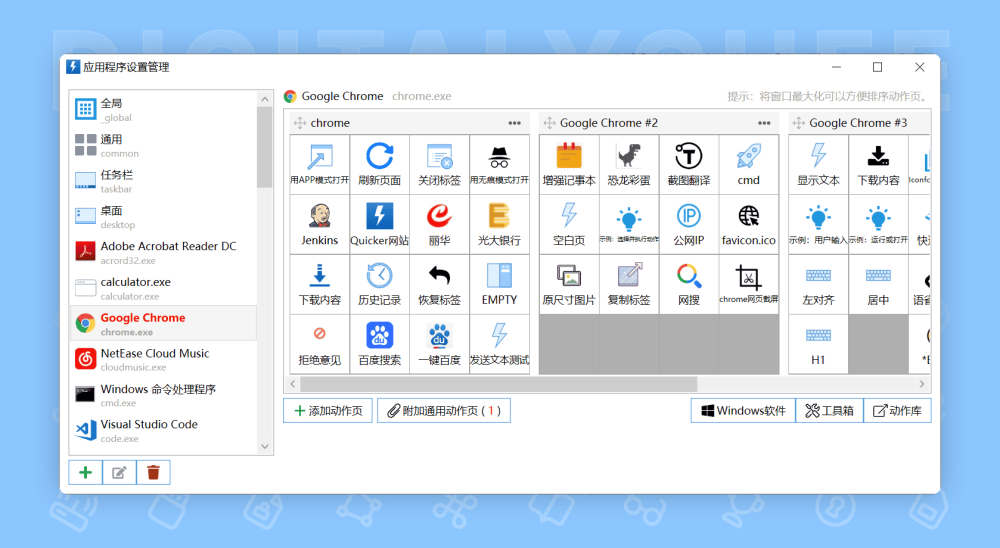Launch the cmd rocket action
The width and height of the screenshot is (1000, 548).
coord(749,165)
